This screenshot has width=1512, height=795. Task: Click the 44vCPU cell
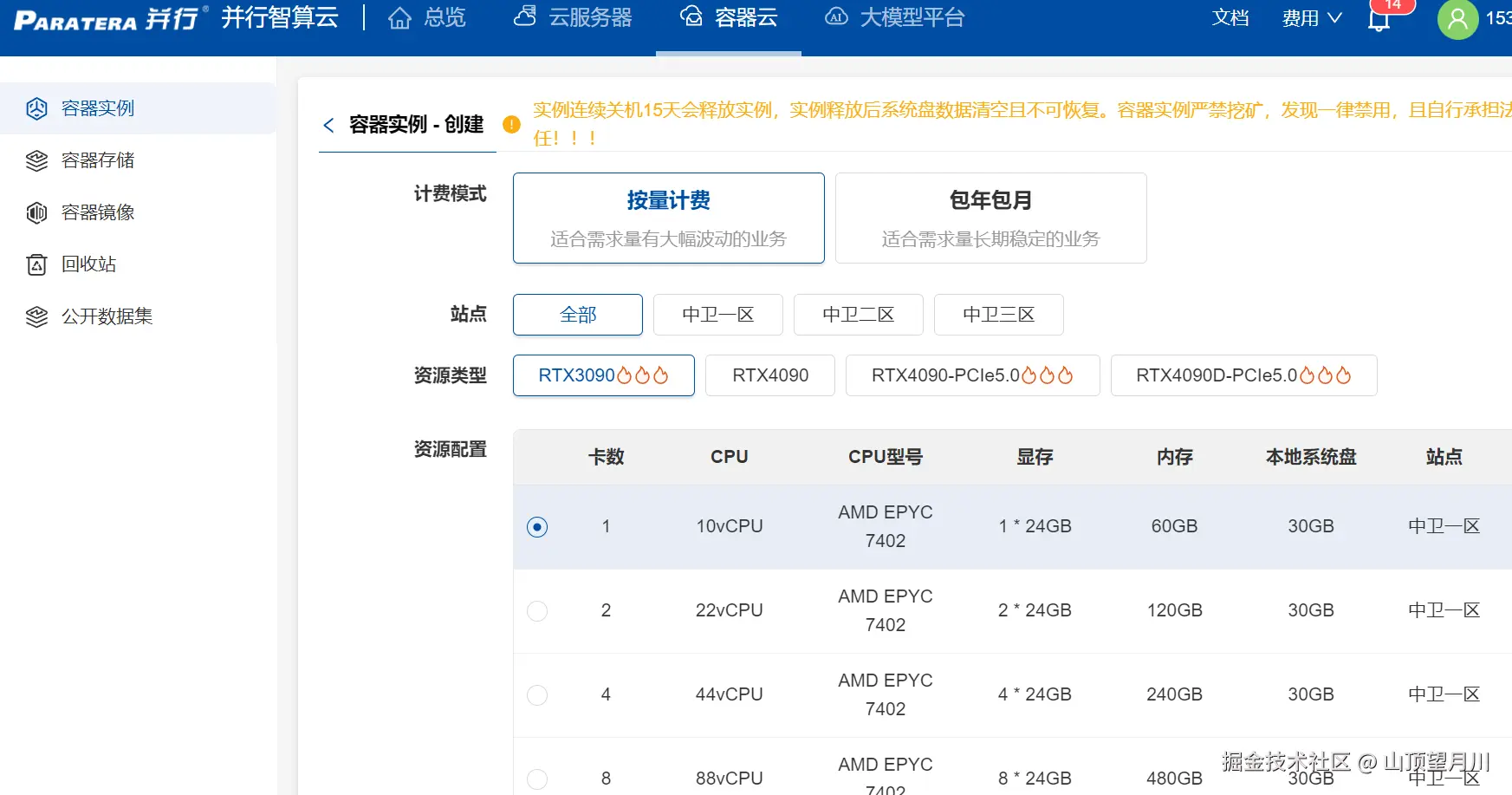[730, 694]
